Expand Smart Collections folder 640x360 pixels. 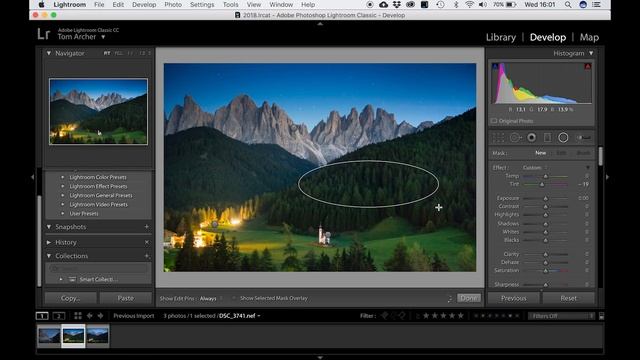click(61, 279)
